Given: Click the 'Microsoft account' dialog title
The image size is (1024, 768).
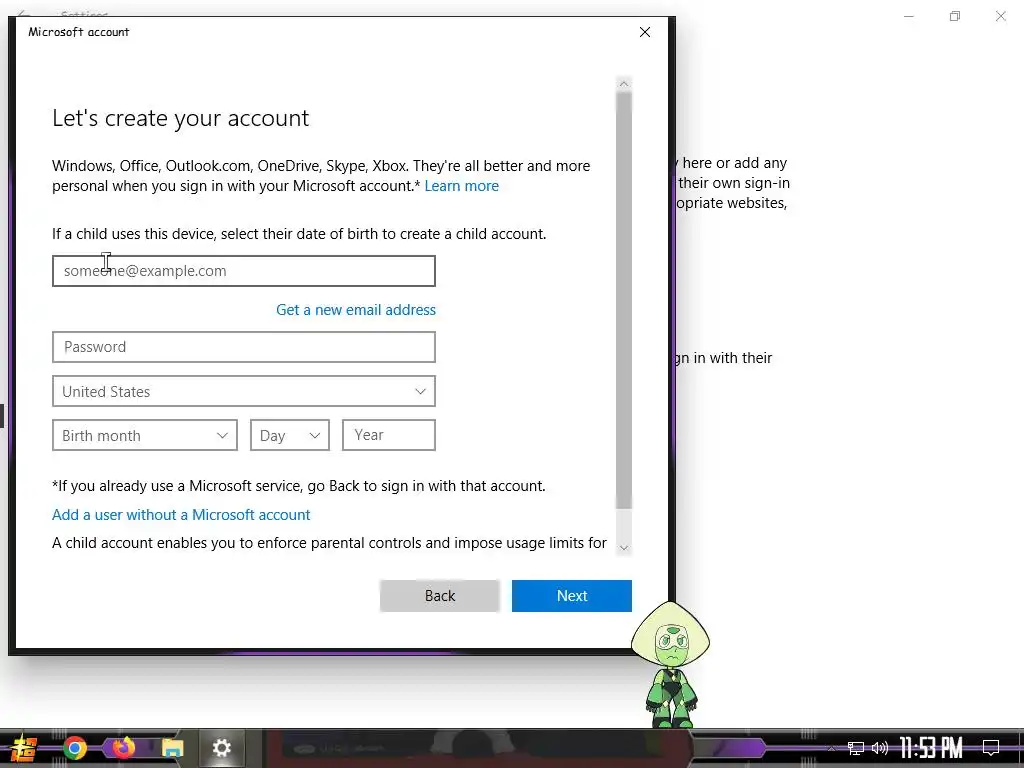Looking at the screenshot, I should (78, 32).
